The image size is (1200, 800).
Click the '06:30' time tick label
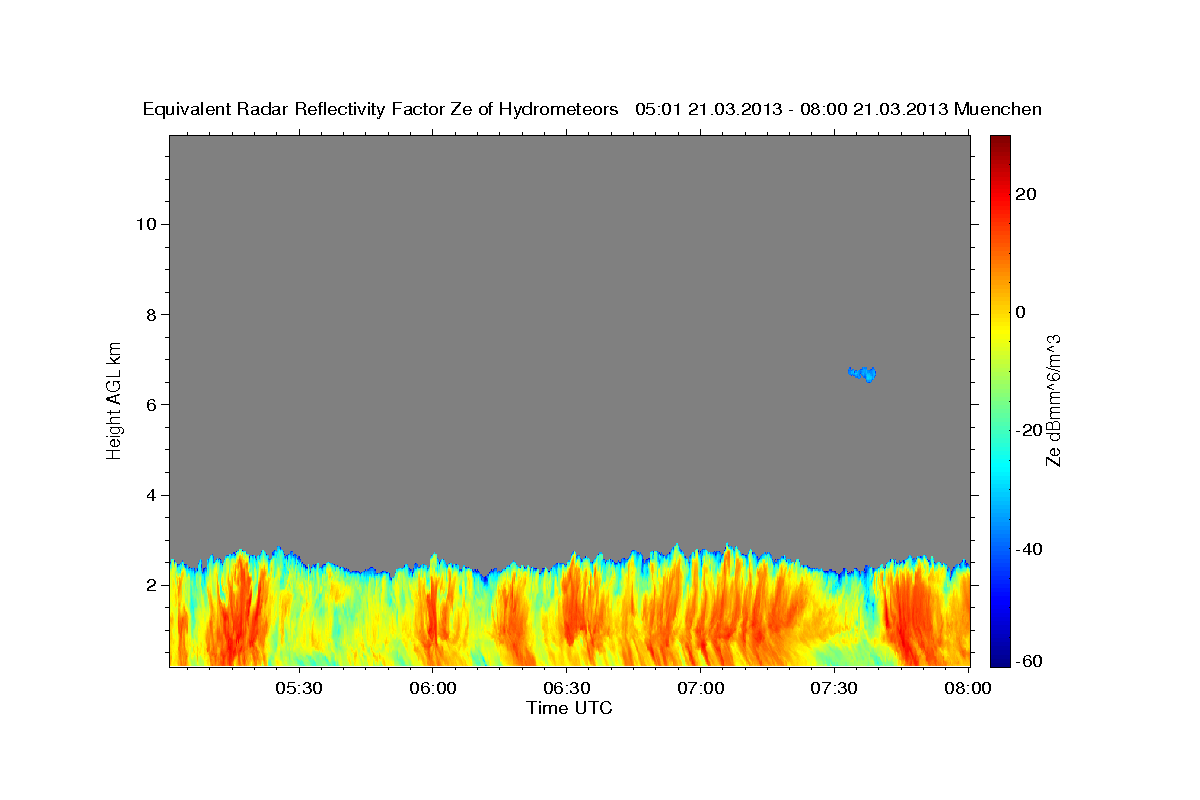click(x=567, y=689)
